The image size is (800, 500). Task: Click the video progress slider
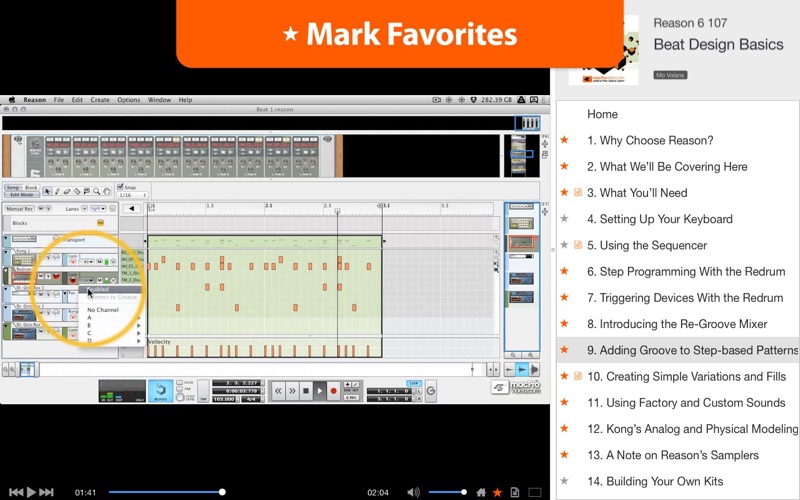166,492
